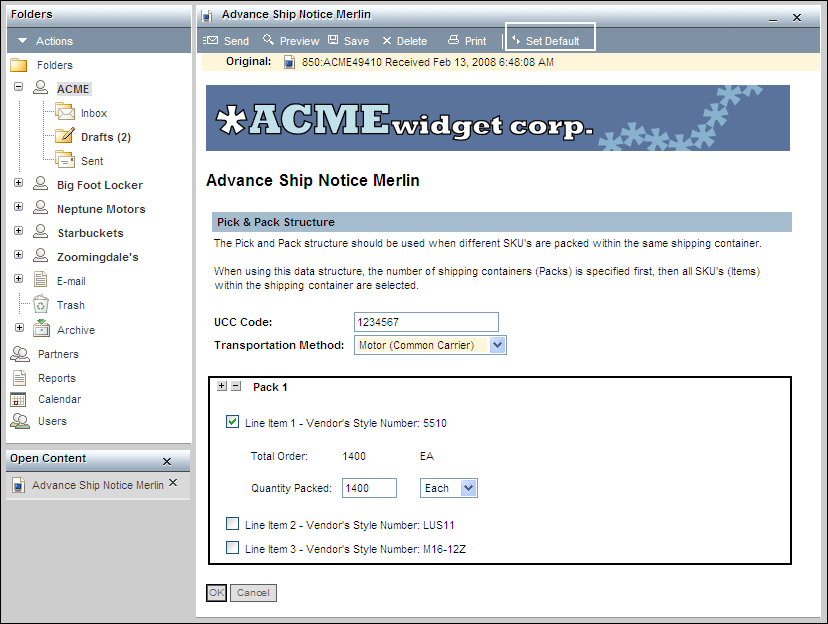The image size is (828, 624).
Task: Click the Partners people icon
Action: tap(20, 354)
